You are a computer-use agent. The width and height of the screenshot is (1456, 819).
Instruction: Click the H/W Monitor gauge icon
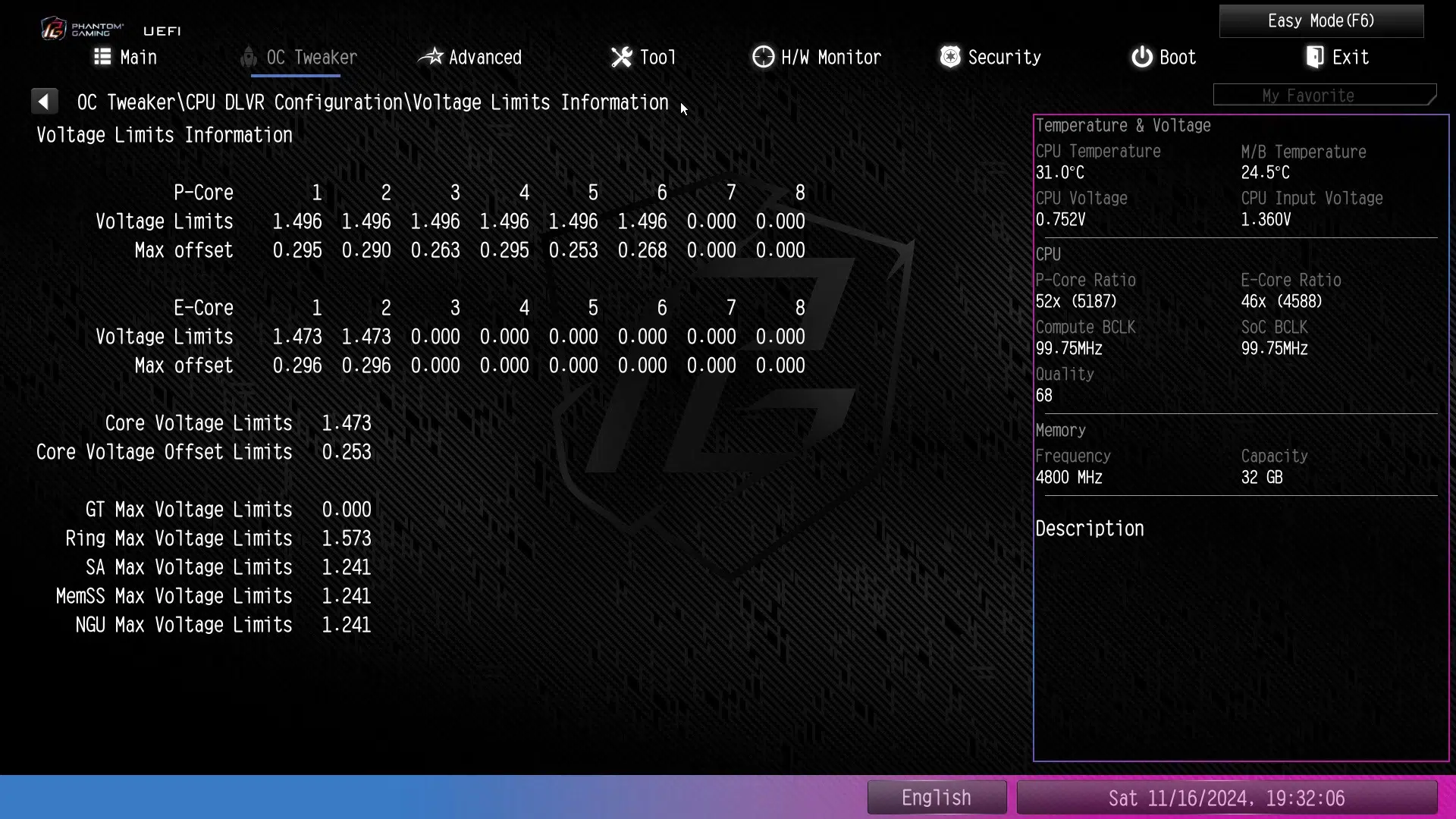(763, 57)
